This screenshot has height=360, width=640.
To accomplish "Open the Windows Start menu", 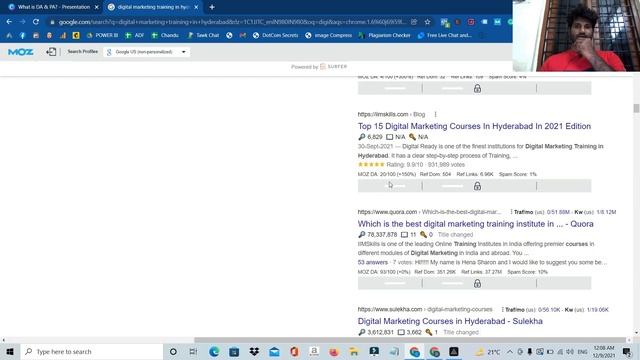I will 10,351.
